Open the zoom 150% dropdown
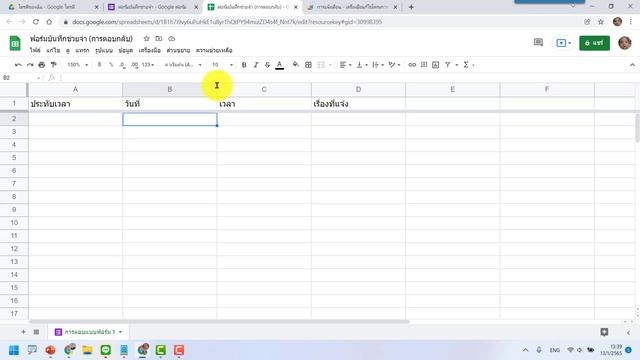 coord(78,65)
